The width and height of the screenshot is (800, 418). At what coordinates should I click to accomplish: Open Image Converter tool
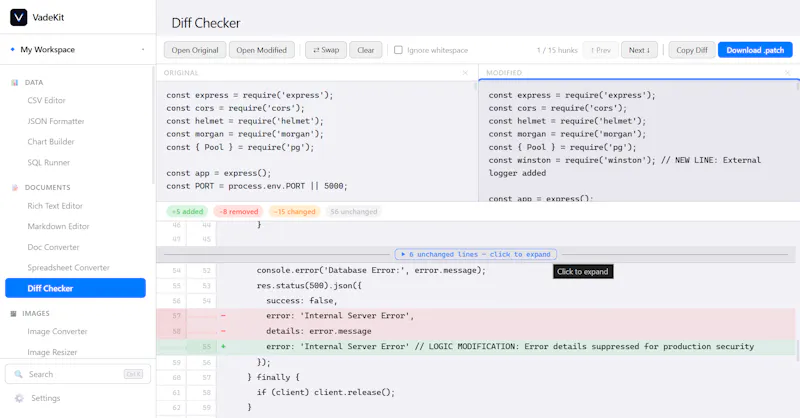click(58, 332)
